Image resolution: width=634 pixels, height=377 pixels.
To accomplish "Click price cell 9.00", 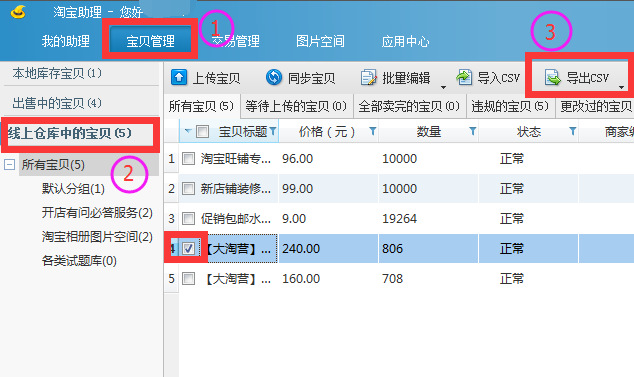I will (x=294, y=218).
